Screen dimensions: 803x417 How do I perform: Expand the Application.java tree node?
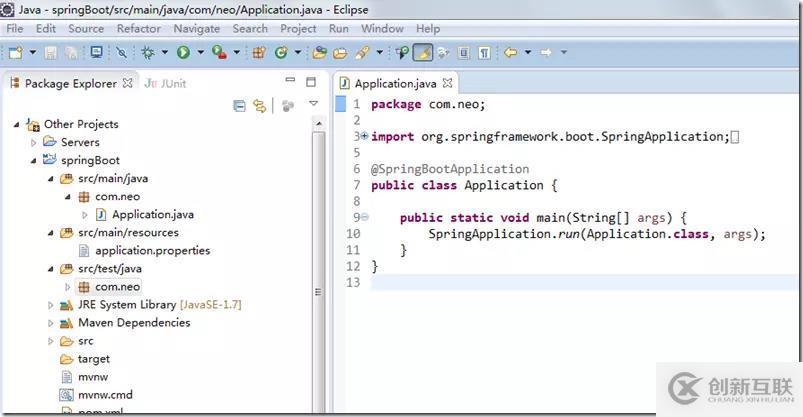tap(84, 215)
